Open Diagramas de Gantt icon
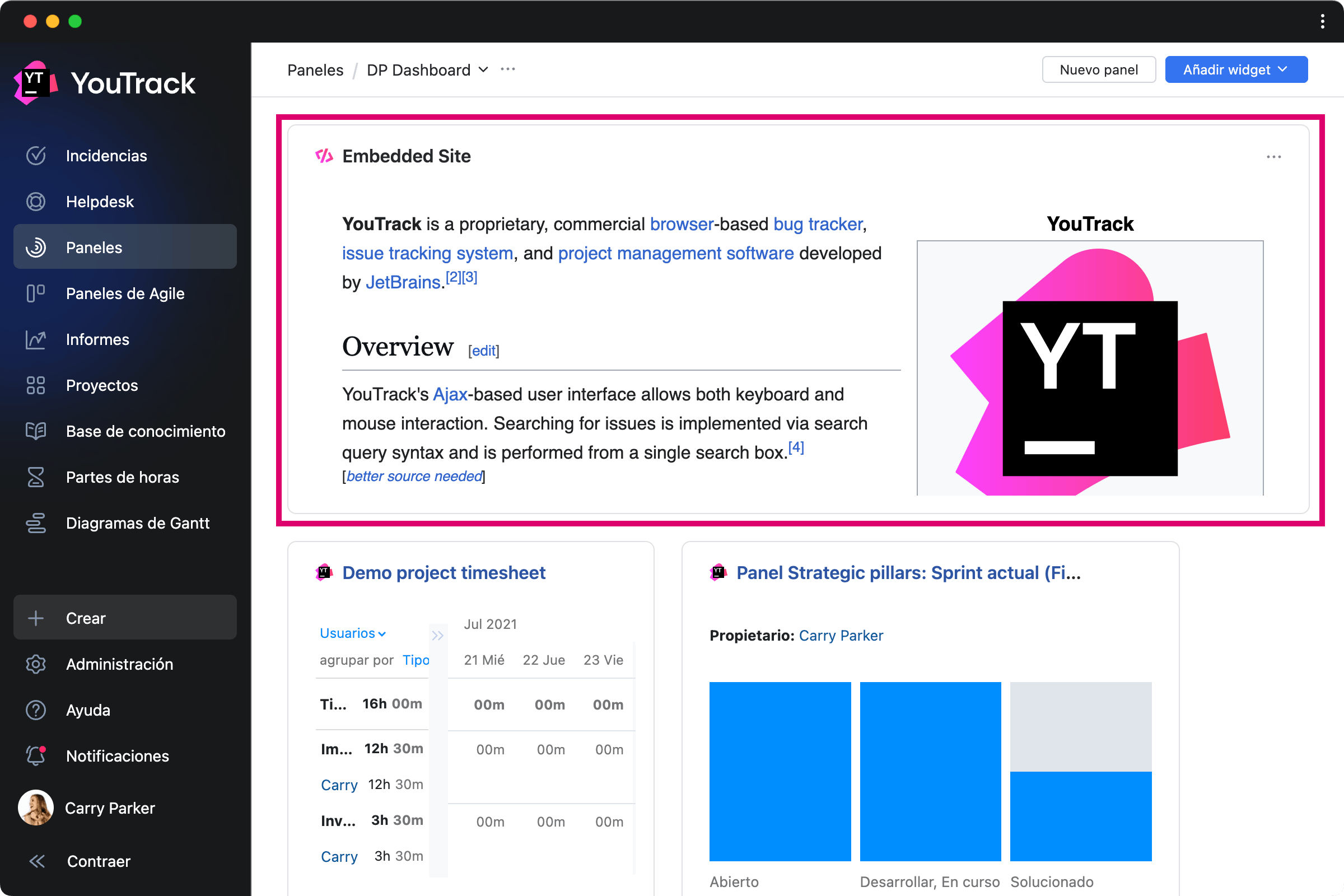 pos(35,523)
